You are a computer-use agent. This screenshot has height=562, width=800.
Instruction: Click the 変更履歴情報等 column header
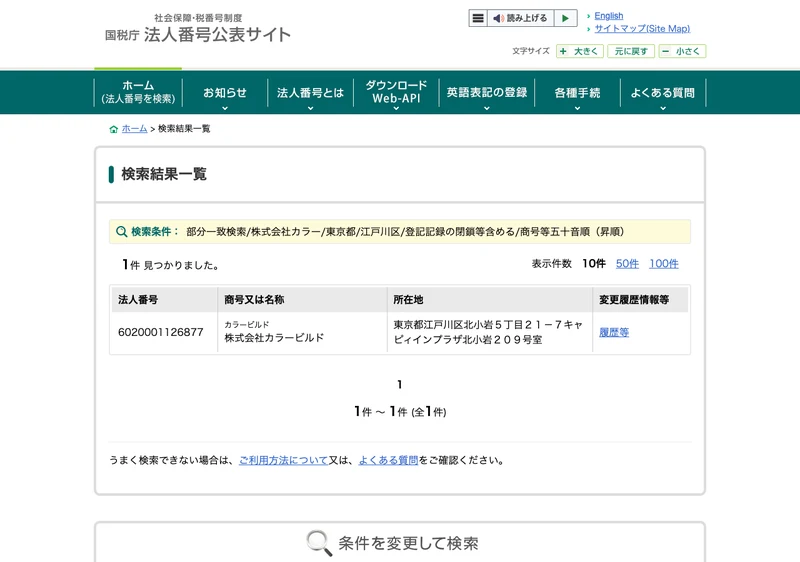coord(641,299)
